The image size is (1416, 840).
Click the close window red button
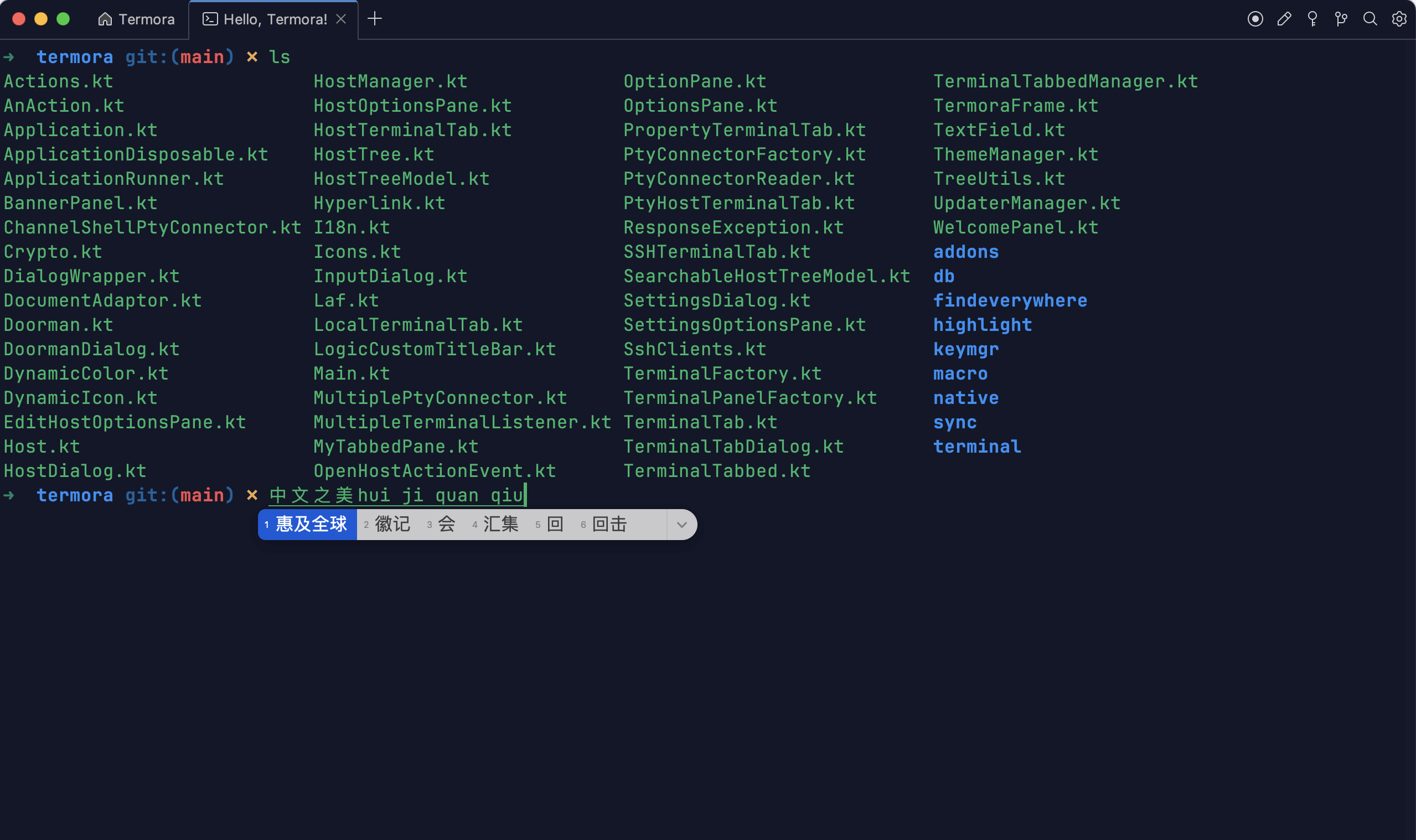(19, 19)
